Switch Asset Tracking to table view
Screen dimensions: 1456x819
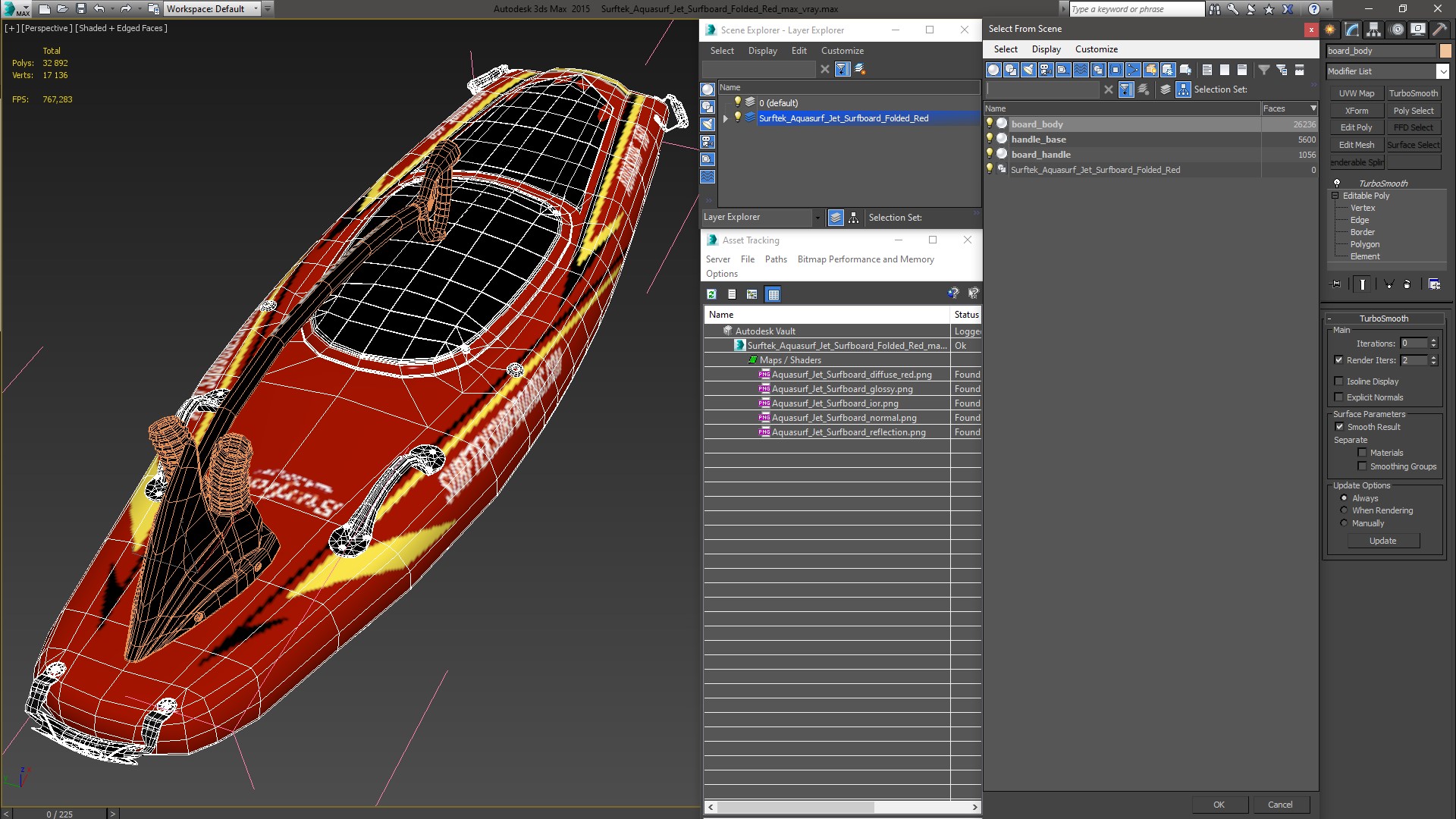(773, 294)
